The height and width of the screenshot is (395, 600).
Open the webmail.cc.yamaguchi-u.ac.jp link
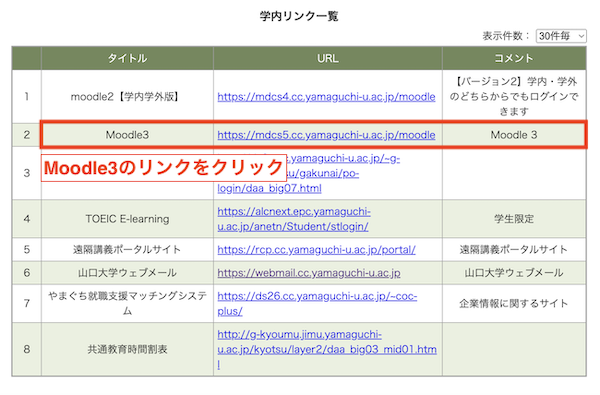(309, 273)
